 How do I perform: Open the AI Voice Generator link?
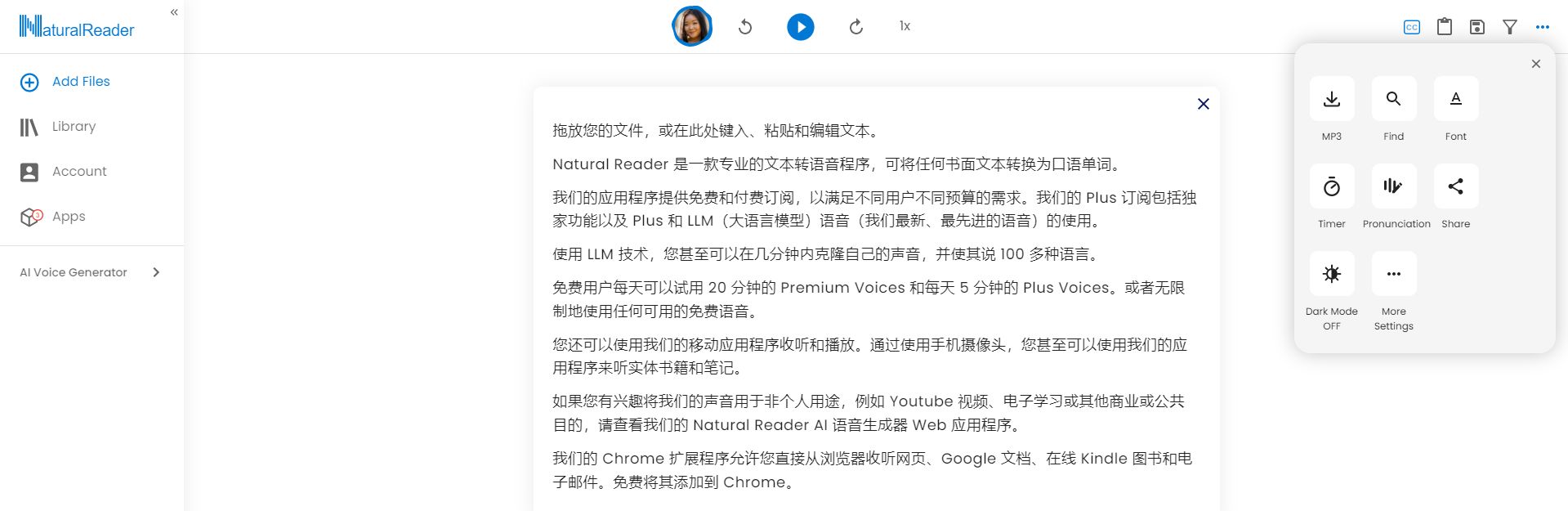(74, 272)
